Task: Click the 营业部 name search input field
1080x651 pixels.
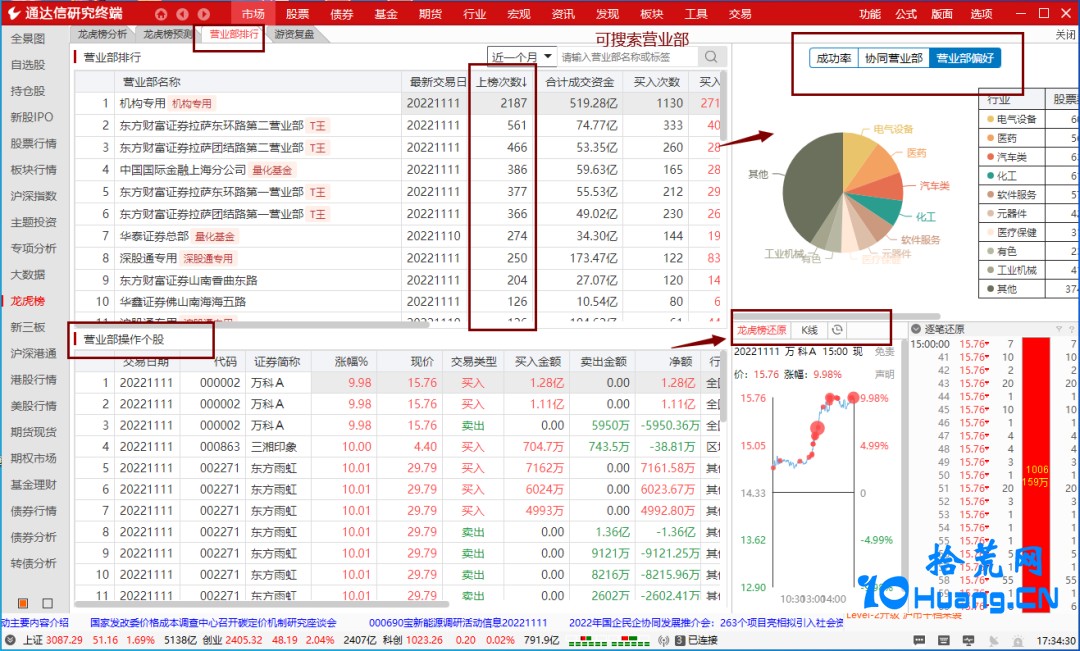Action: pyautogui.click(x=628, y=56)
